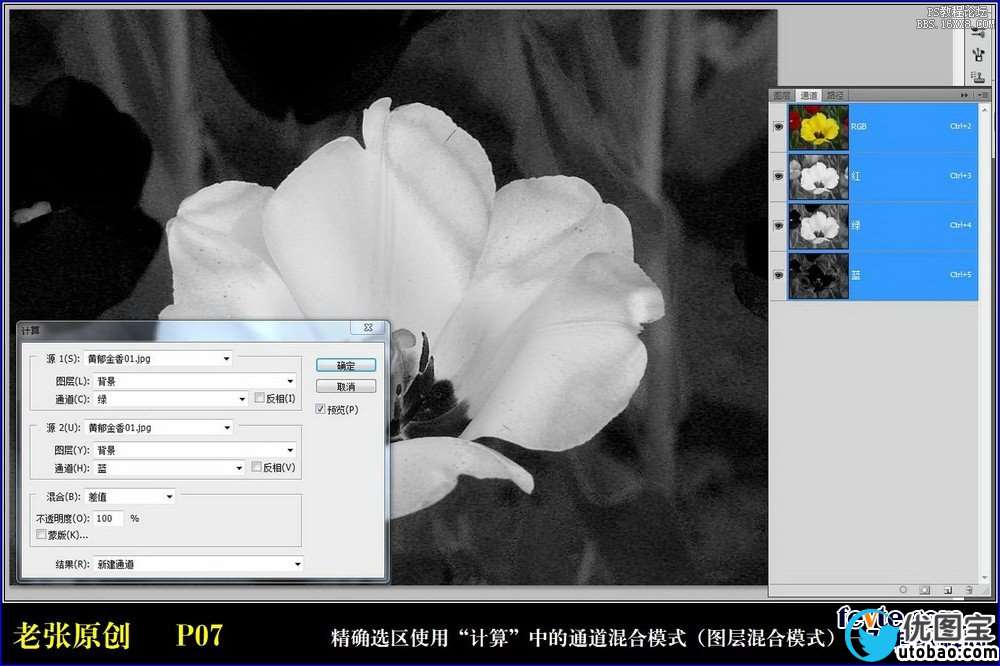Click the Cancel (取消) button
1000x666 pixels.
[x=345, y=386]
